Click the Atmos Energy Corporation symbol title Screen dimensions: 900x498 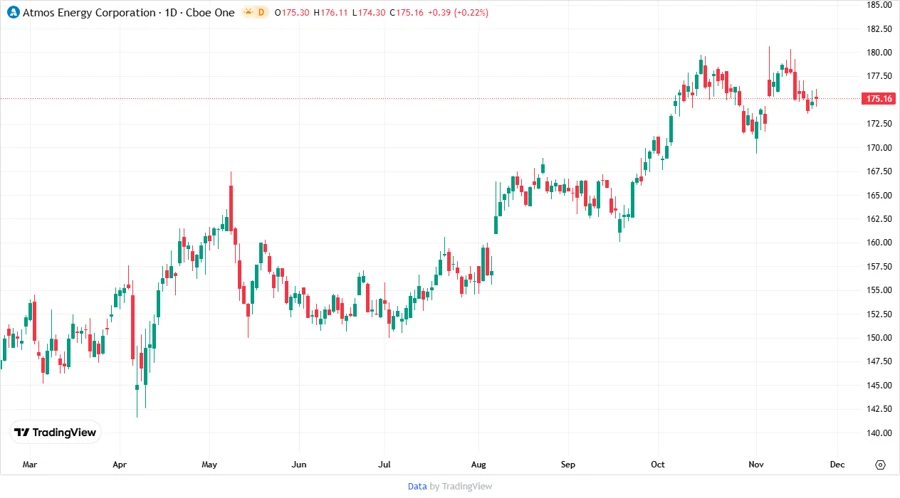click(89, 13)
